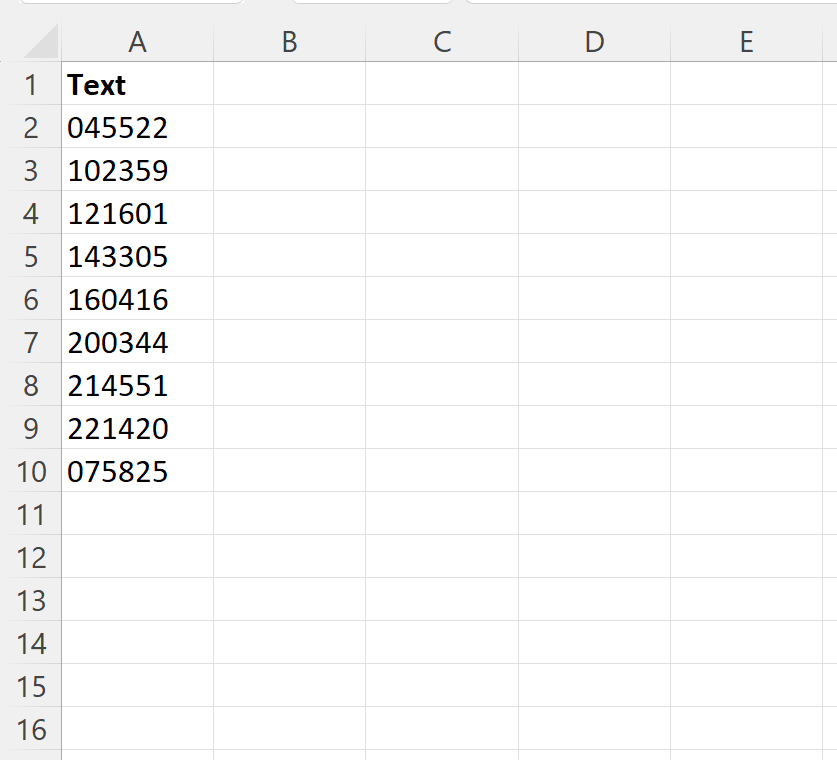Select column E header

[x=745, y=42]
